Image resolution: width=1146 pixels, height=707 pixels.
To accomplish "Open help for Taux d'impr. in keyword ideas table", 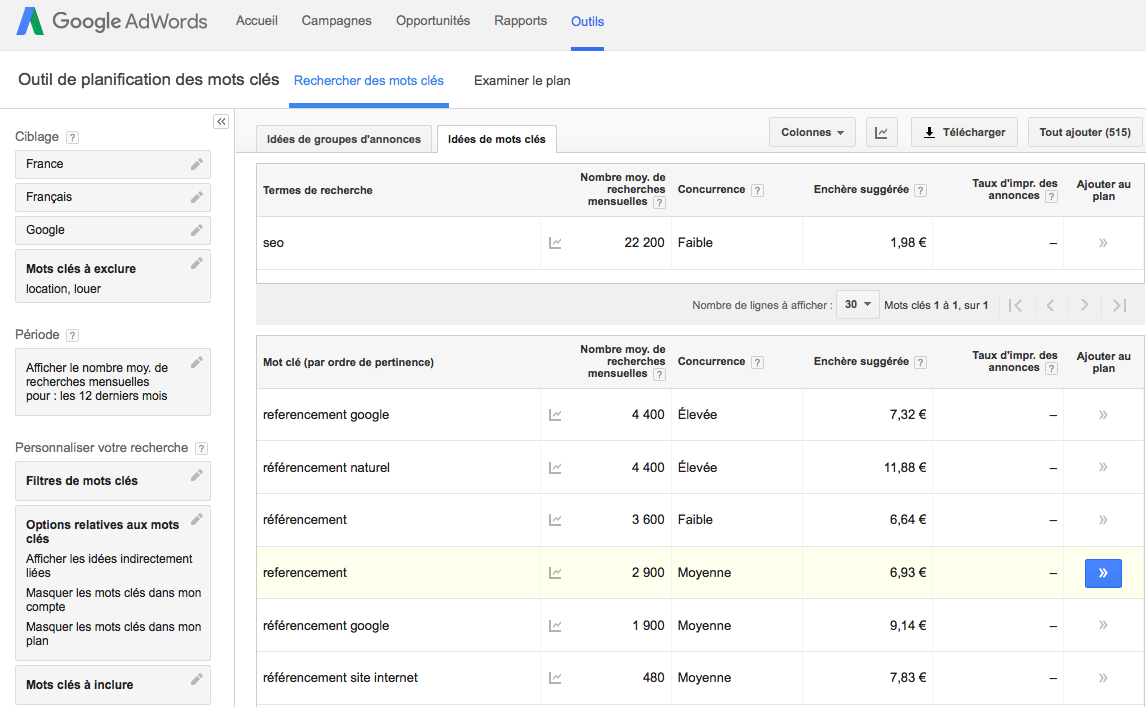I will pyautogui.click(x=1051, y=368).
